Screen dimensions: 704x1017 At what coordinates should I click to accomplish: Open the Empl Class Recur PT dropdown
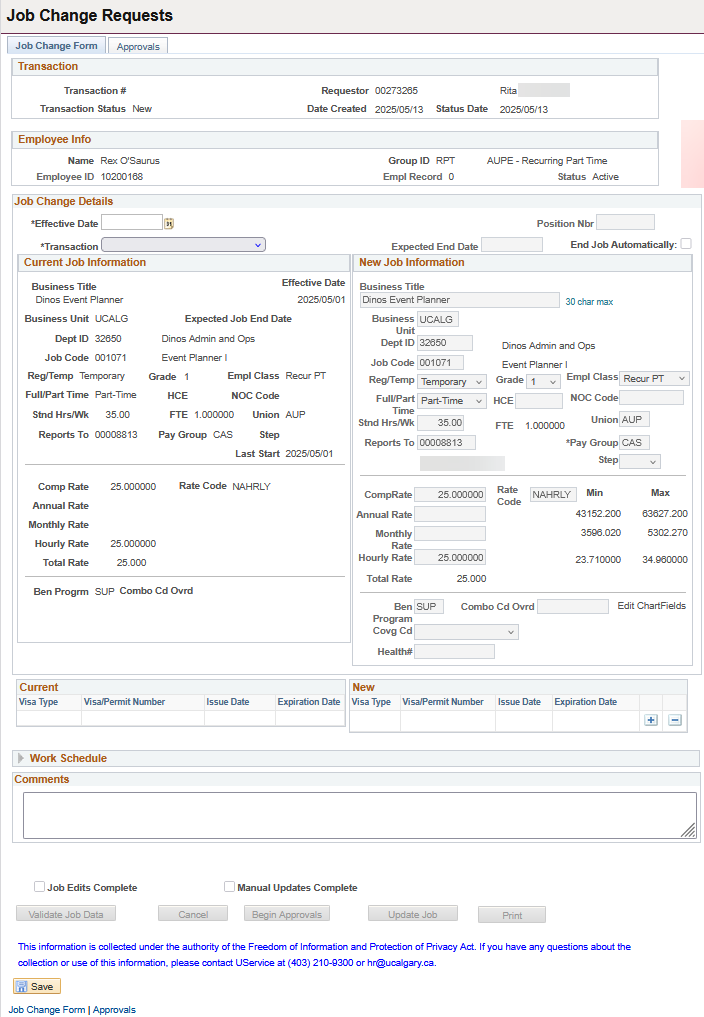tap(654, 378)
